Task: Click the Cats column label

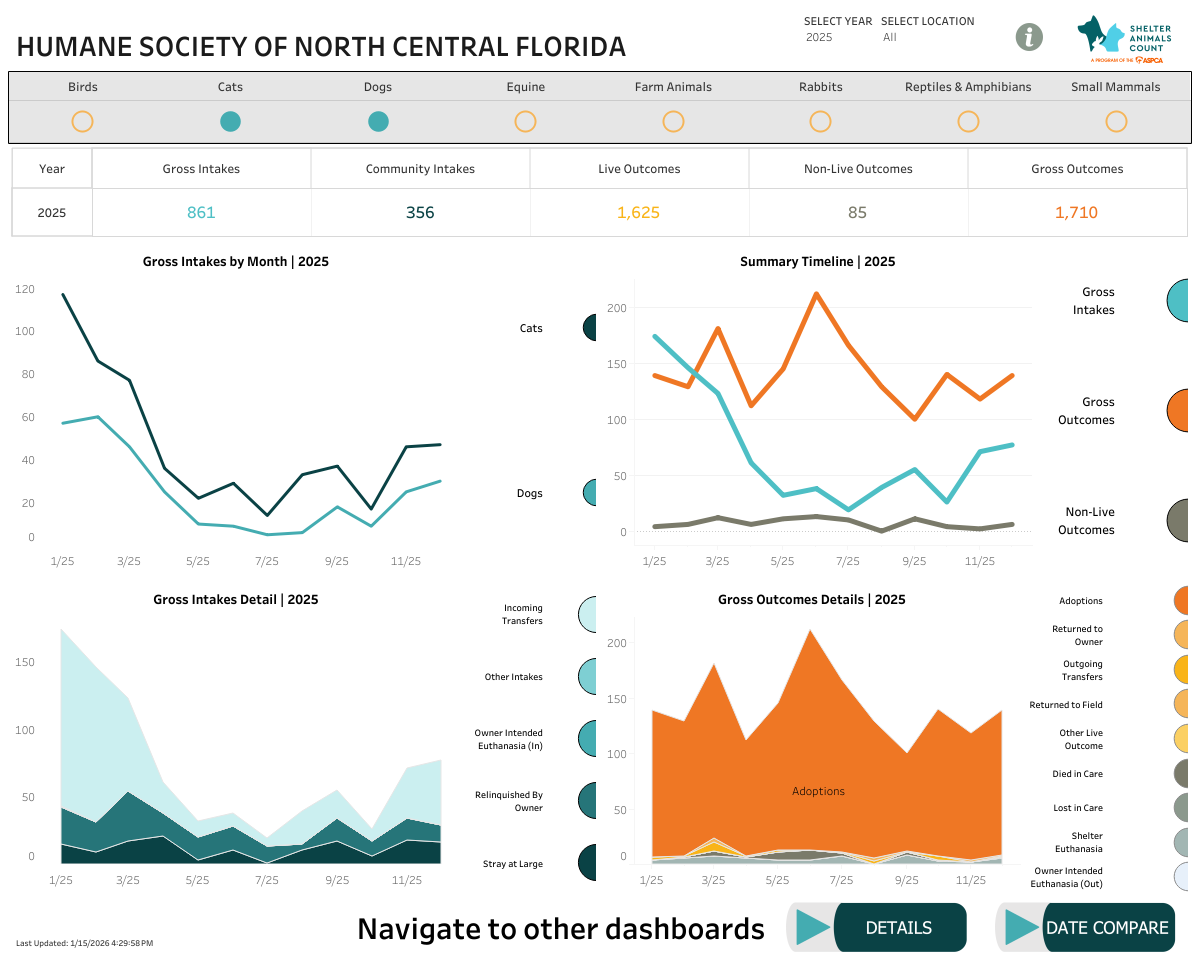Action: [230, 86]
